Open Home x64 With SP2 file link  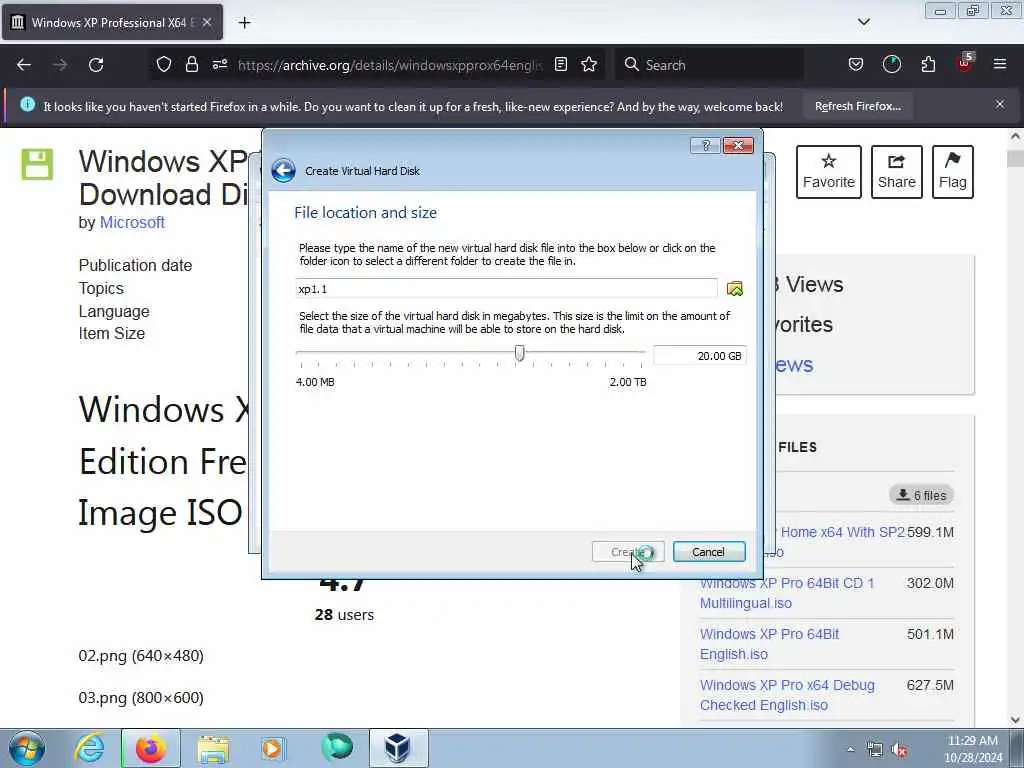tap(842, 532)
